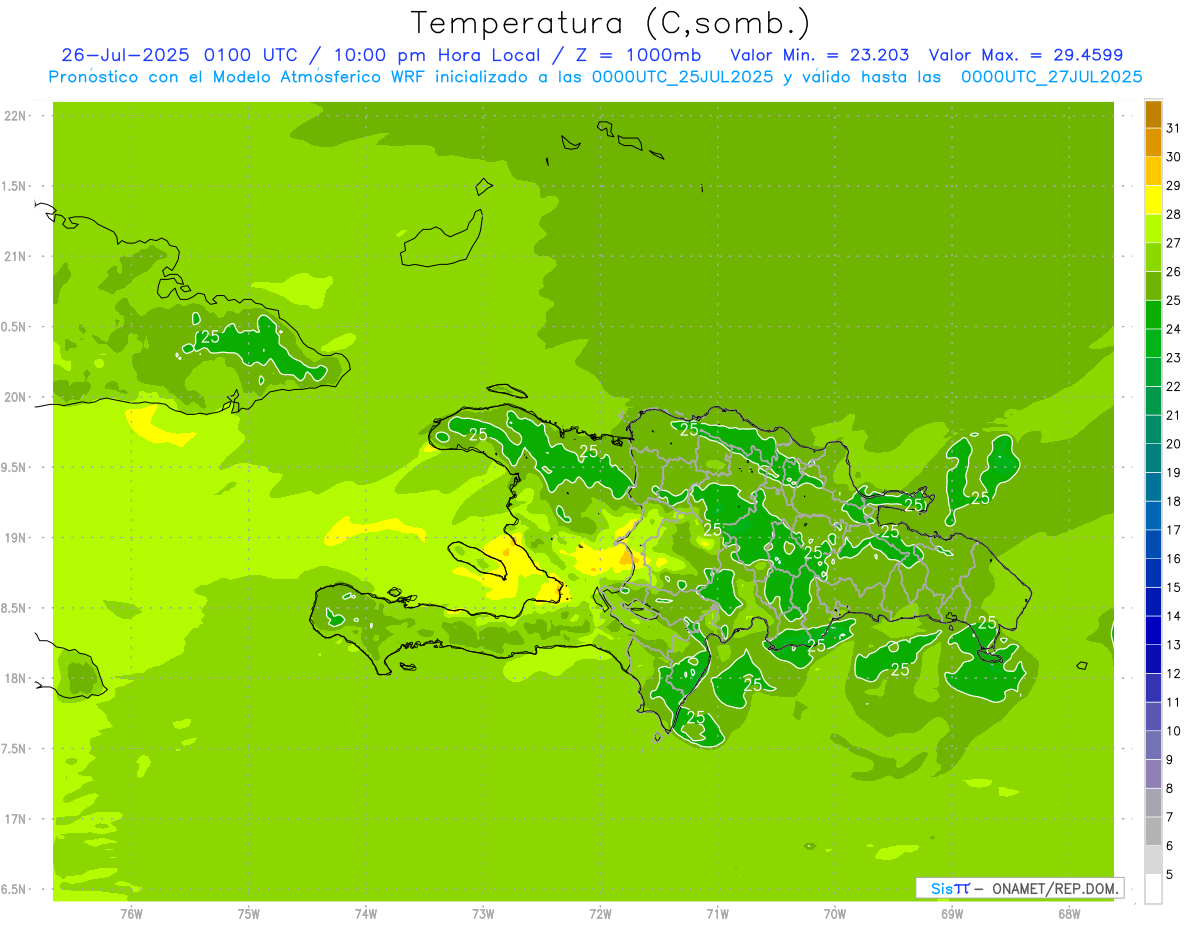Click the '17N' latitude axis label

pos(16,820)
